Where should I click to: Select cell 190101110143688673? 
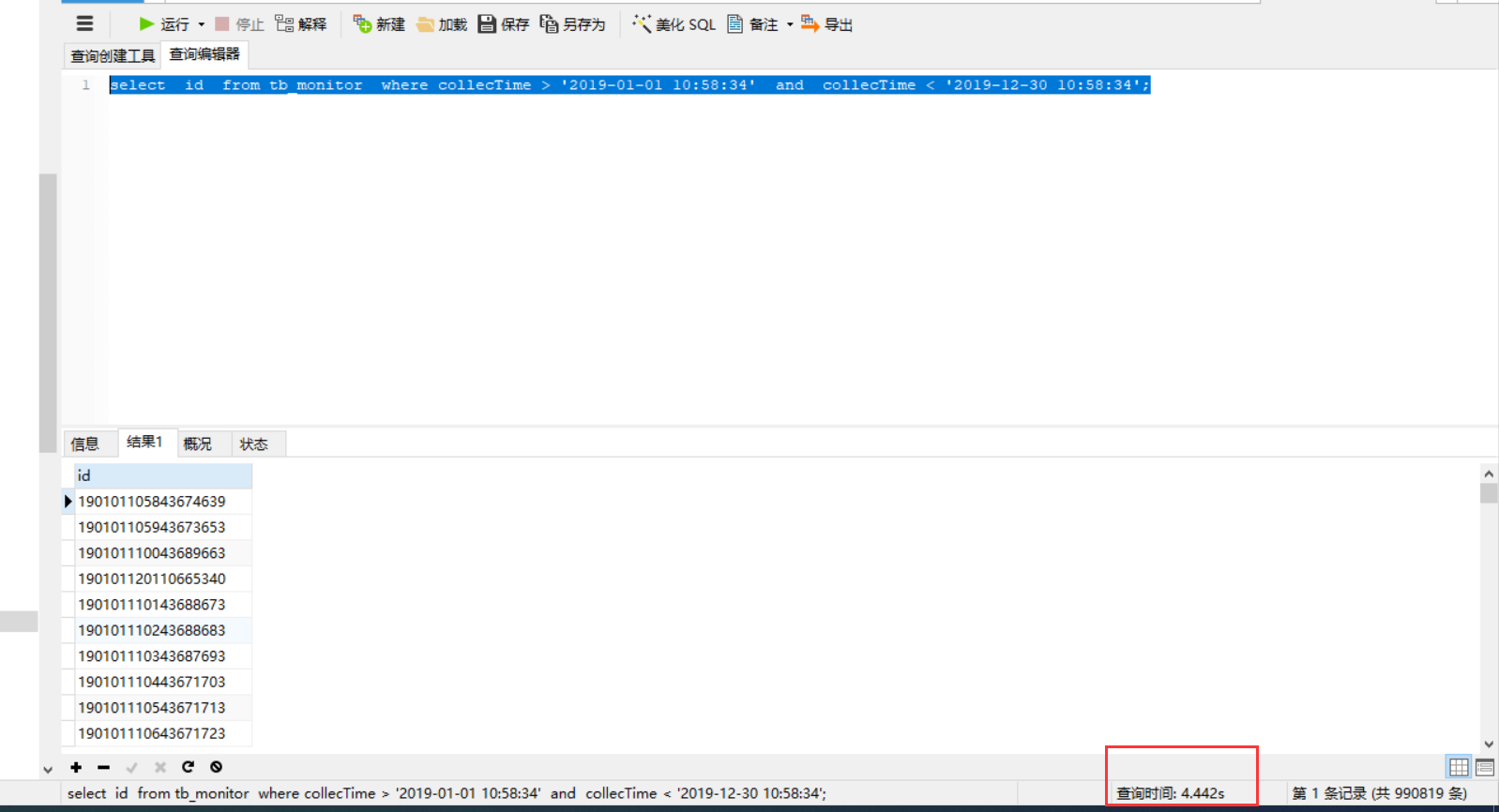163,605
